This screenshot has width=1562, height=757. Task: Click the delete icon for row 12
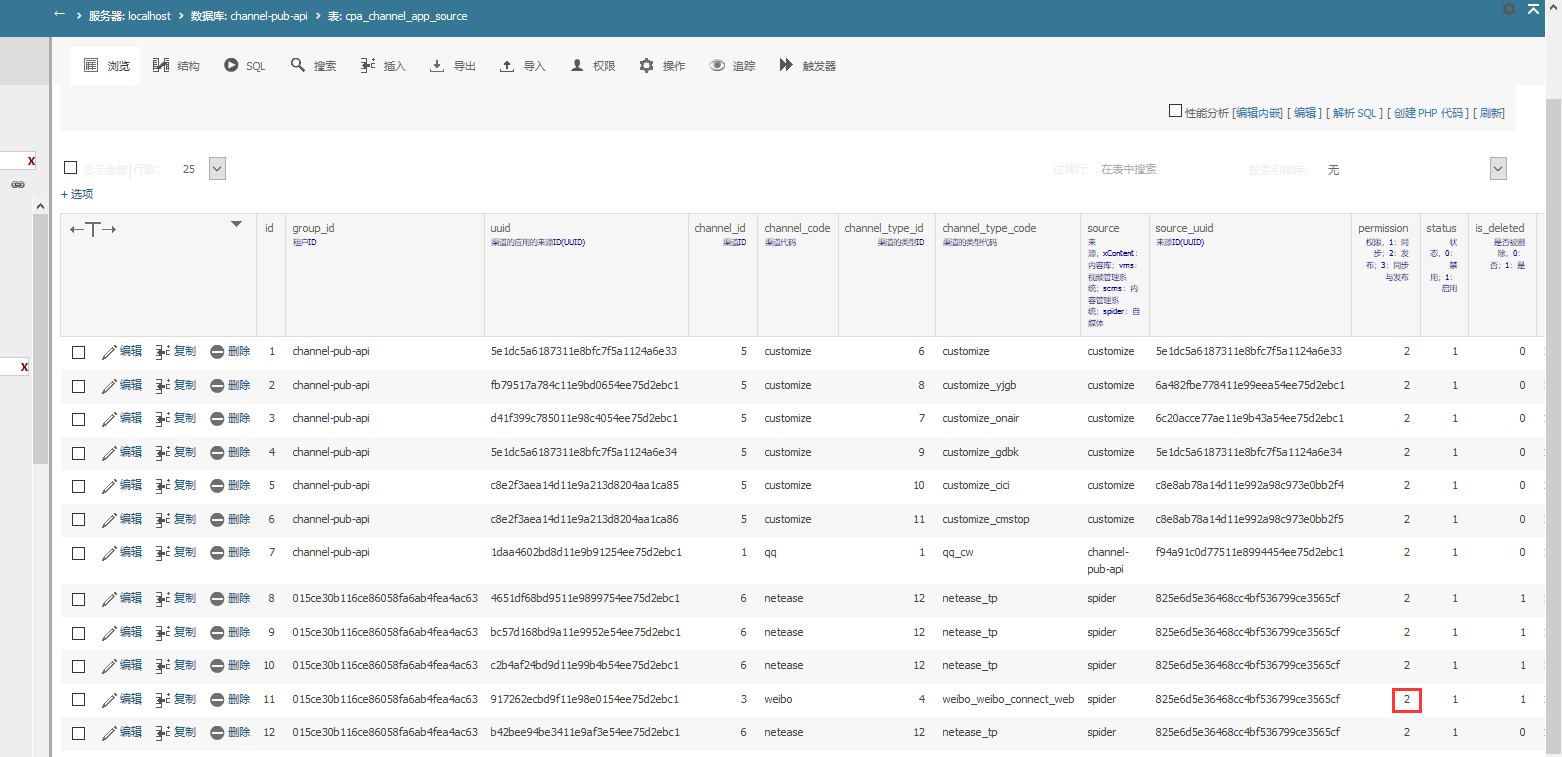[x=217, y=733]
